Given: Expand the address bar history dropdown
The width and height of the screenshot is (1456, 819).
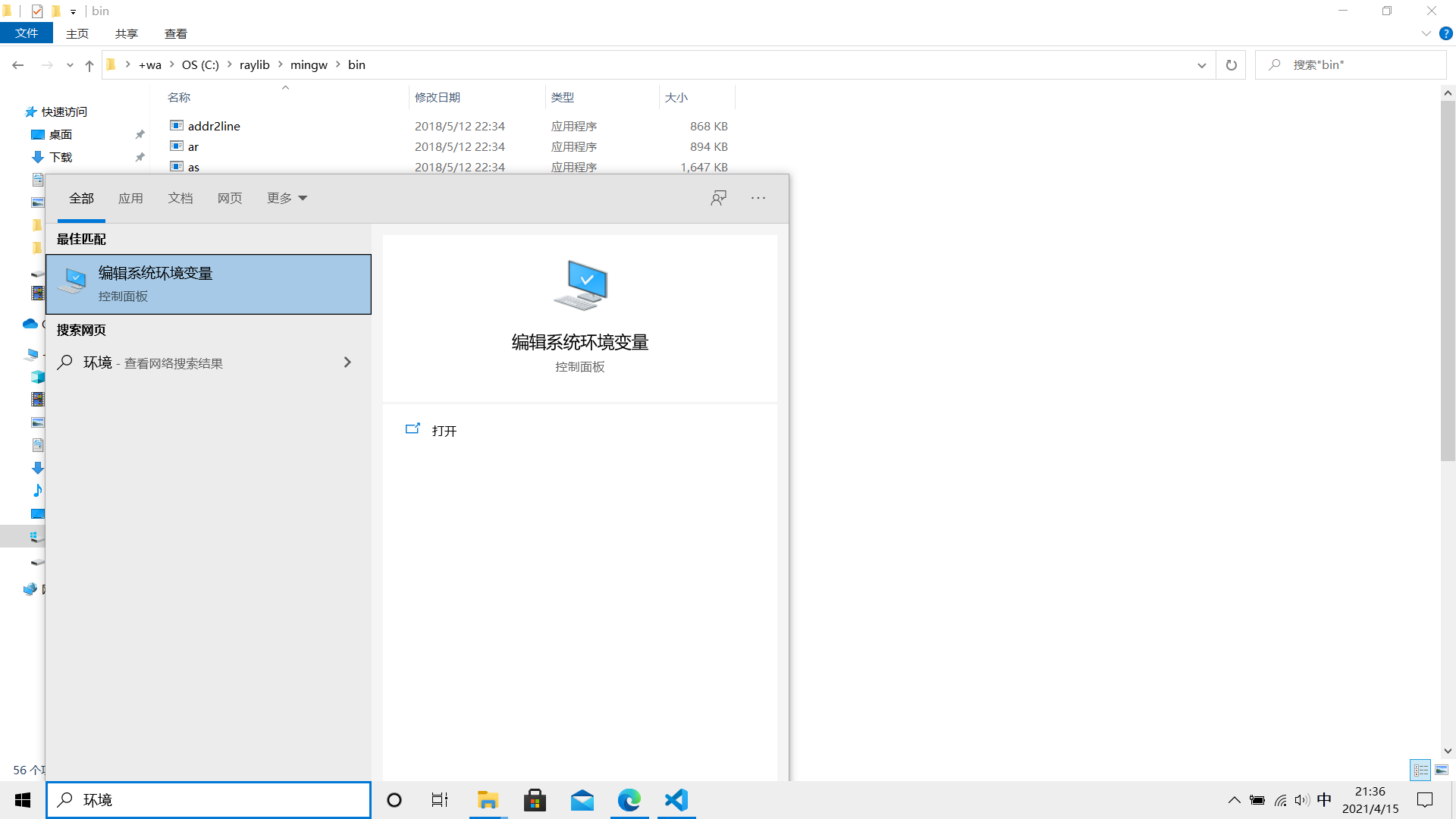Looking at the screenshot, I should [x=1201, y=65].
